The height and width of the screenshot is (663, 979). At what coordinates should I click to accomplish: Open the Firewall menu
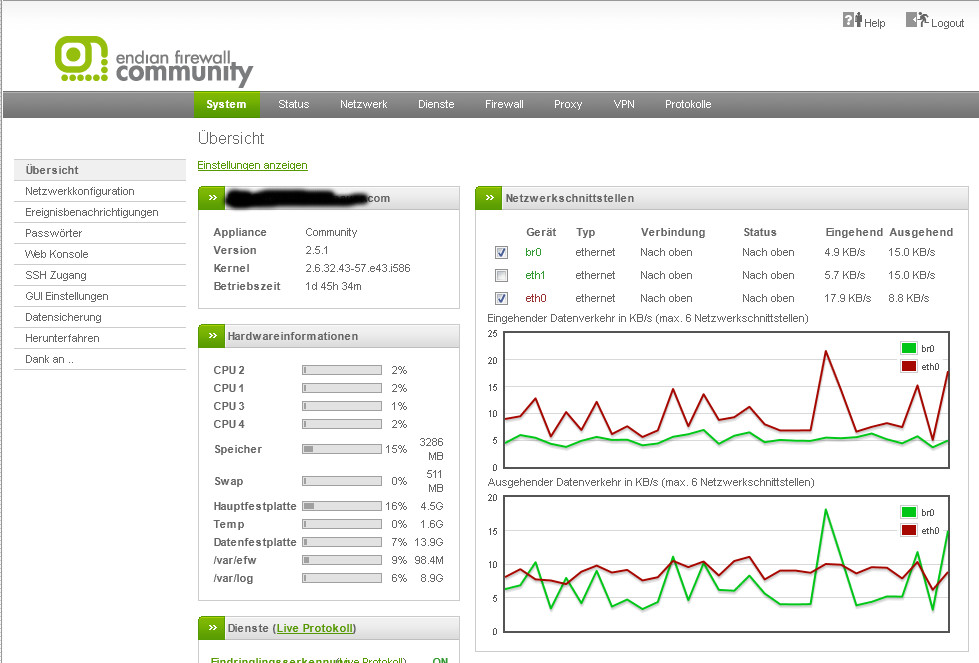point(504,104)
